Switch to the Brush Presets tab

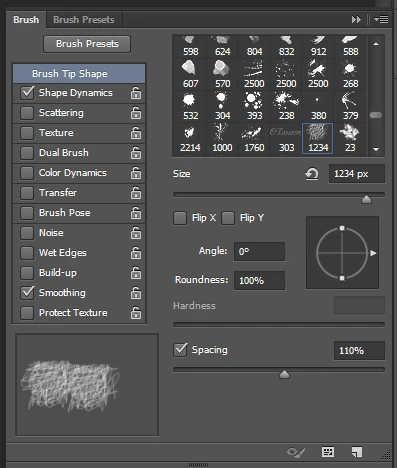pos(84,20)
